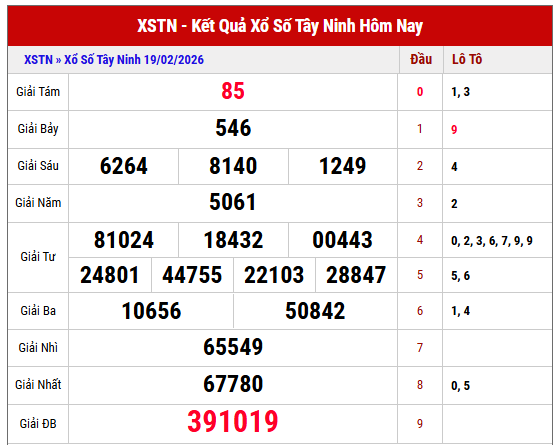Select the Giải Tư number 81024

click(x=124, y=240)
